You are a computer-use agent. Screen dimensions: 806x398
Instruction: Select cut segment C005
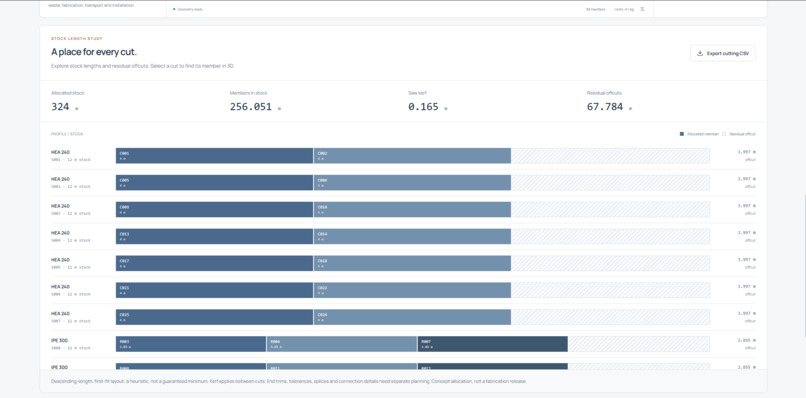coord(214,183)
